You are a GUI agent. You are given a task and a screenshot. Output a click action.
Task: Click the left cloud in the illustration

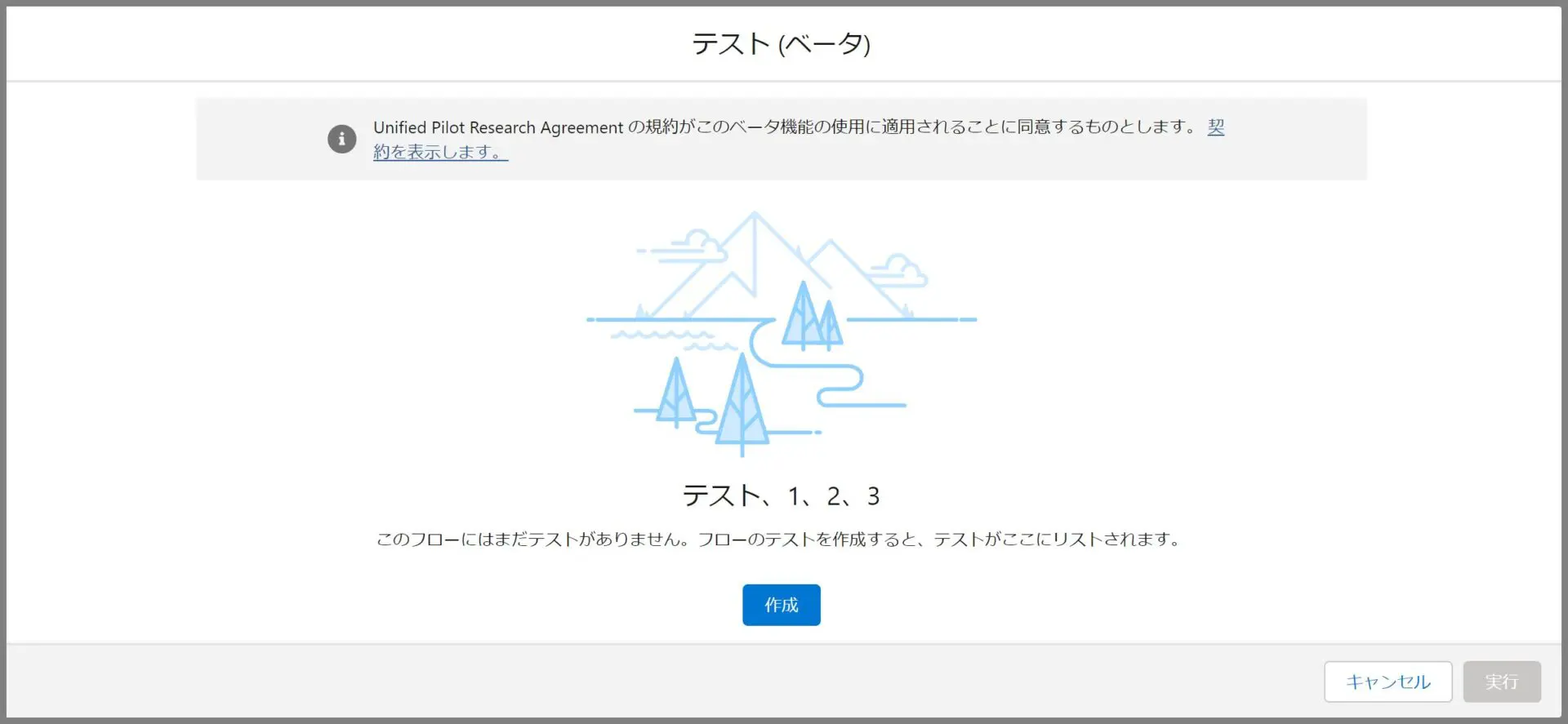695,246
